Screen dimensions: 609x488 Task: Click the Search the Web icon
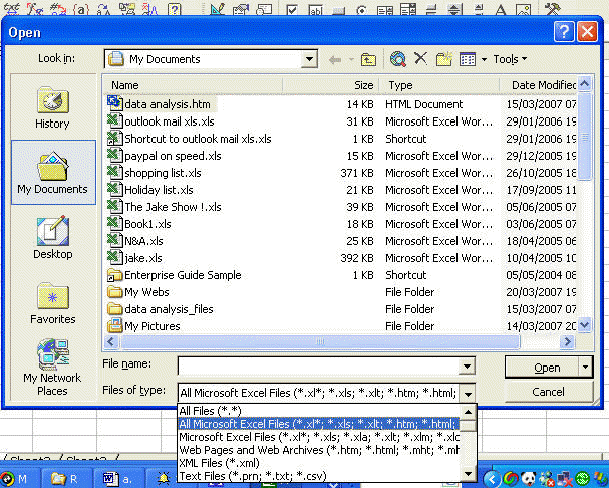[x=398, y=59]
